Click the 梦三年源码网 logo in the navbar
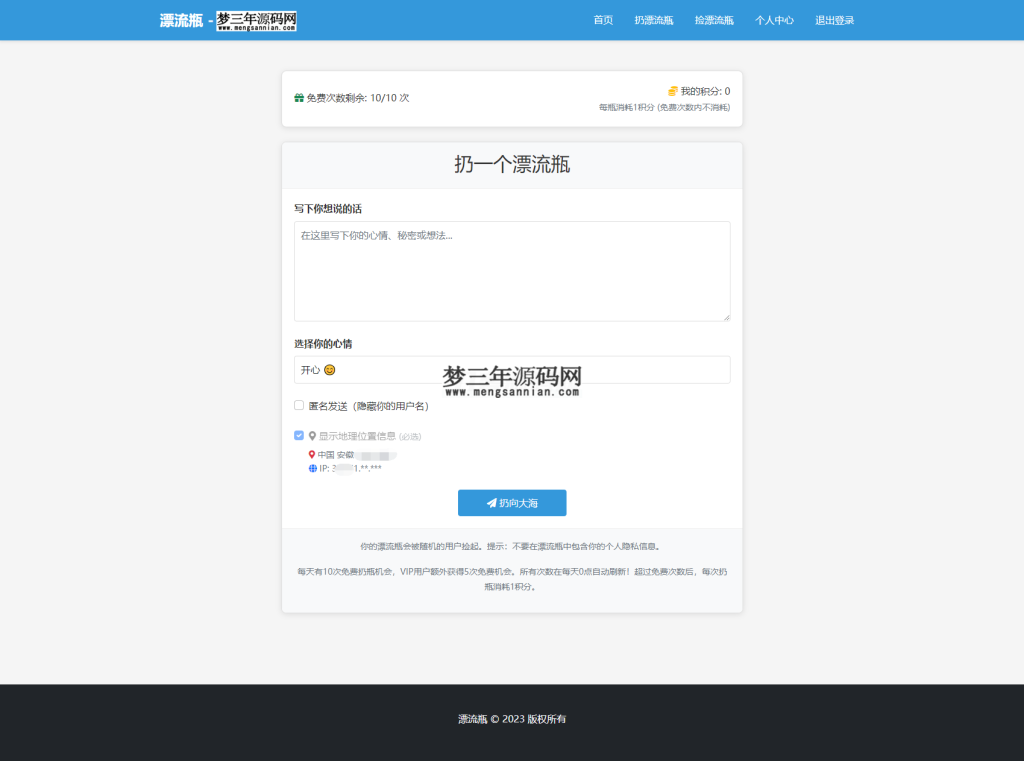This screenshot has height=761, width=1024. [x=257, y=19]
